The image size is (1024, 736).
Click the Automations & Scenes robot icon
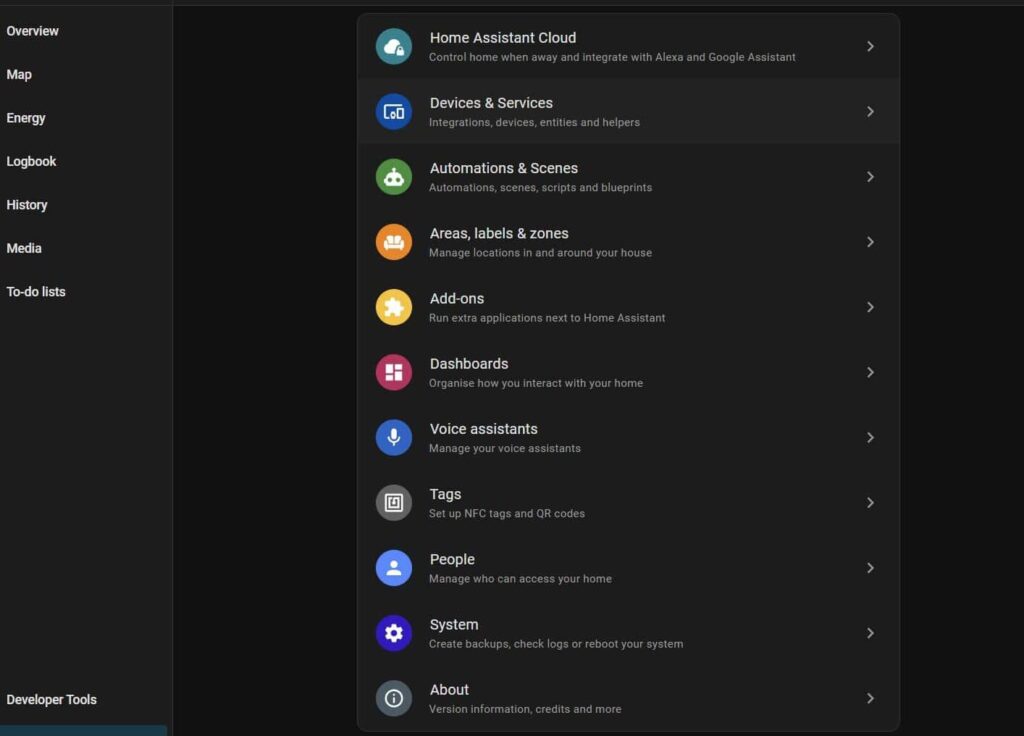coord(394,177)
